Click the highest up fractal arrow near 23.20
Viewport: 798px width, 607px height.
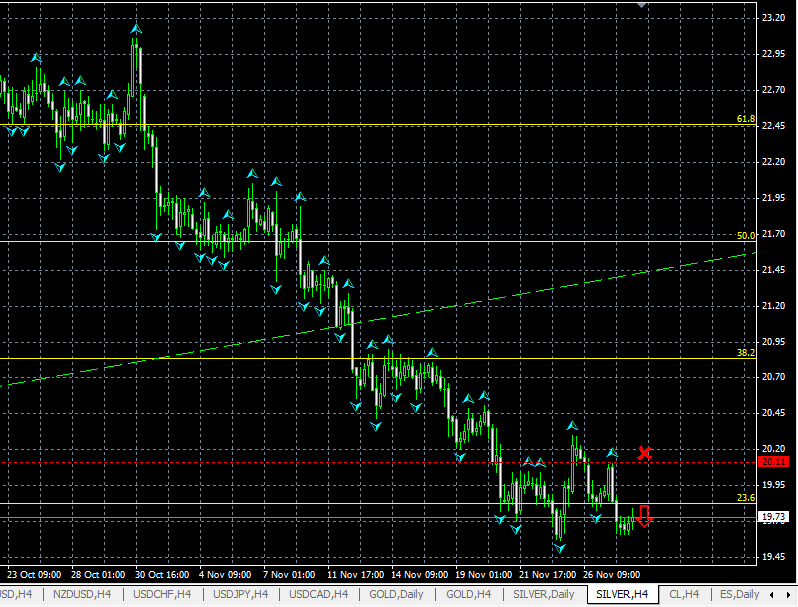tap(136, 30)
